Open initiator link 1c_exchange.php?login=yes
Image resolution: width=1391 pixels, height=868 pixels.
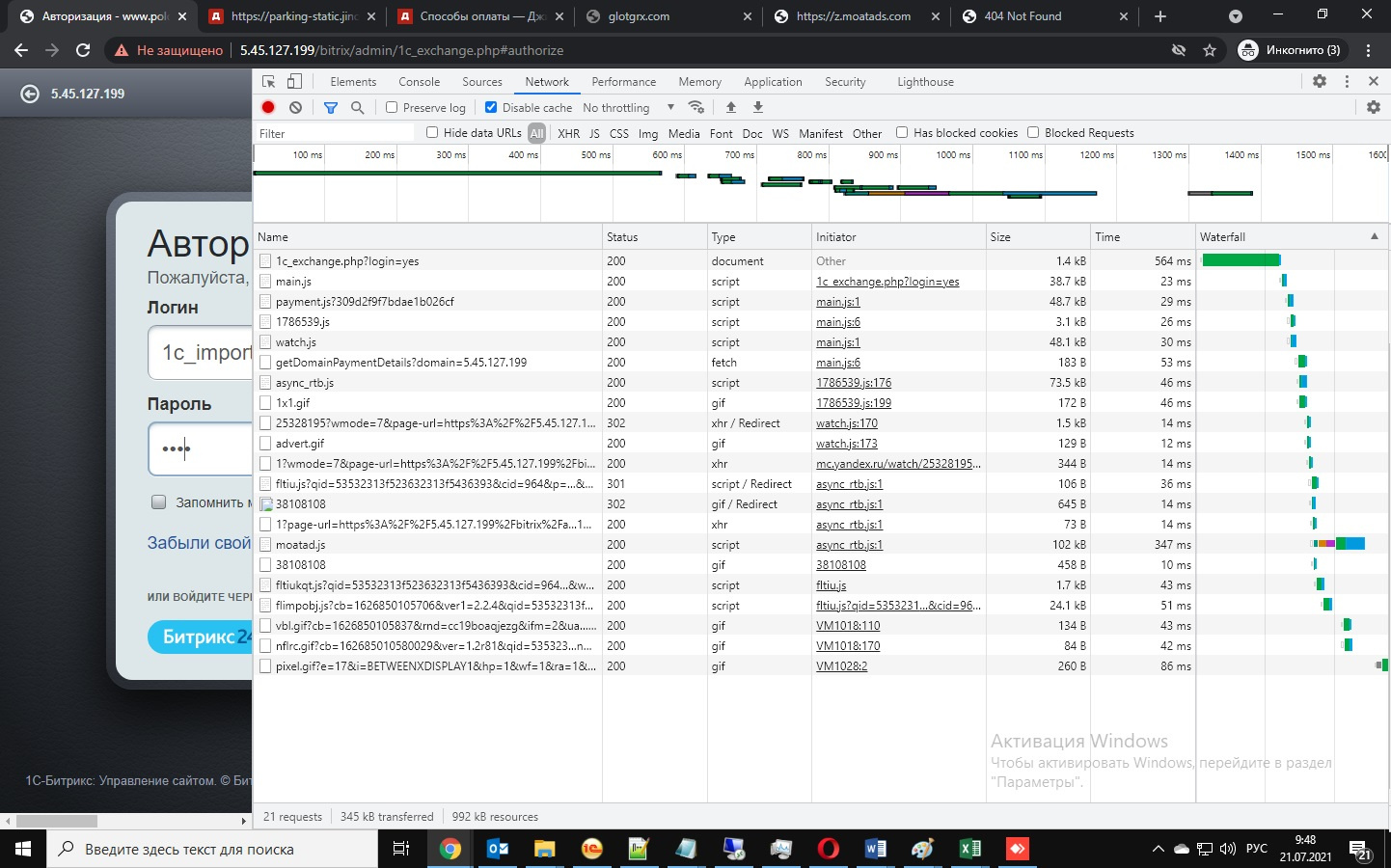point(887,282)
